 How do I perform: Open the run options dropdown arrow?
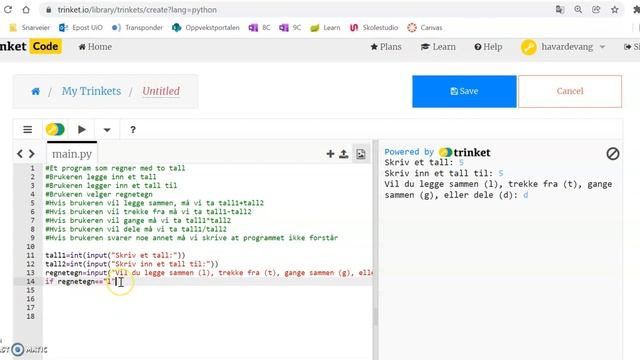click(x=107, y=130)
